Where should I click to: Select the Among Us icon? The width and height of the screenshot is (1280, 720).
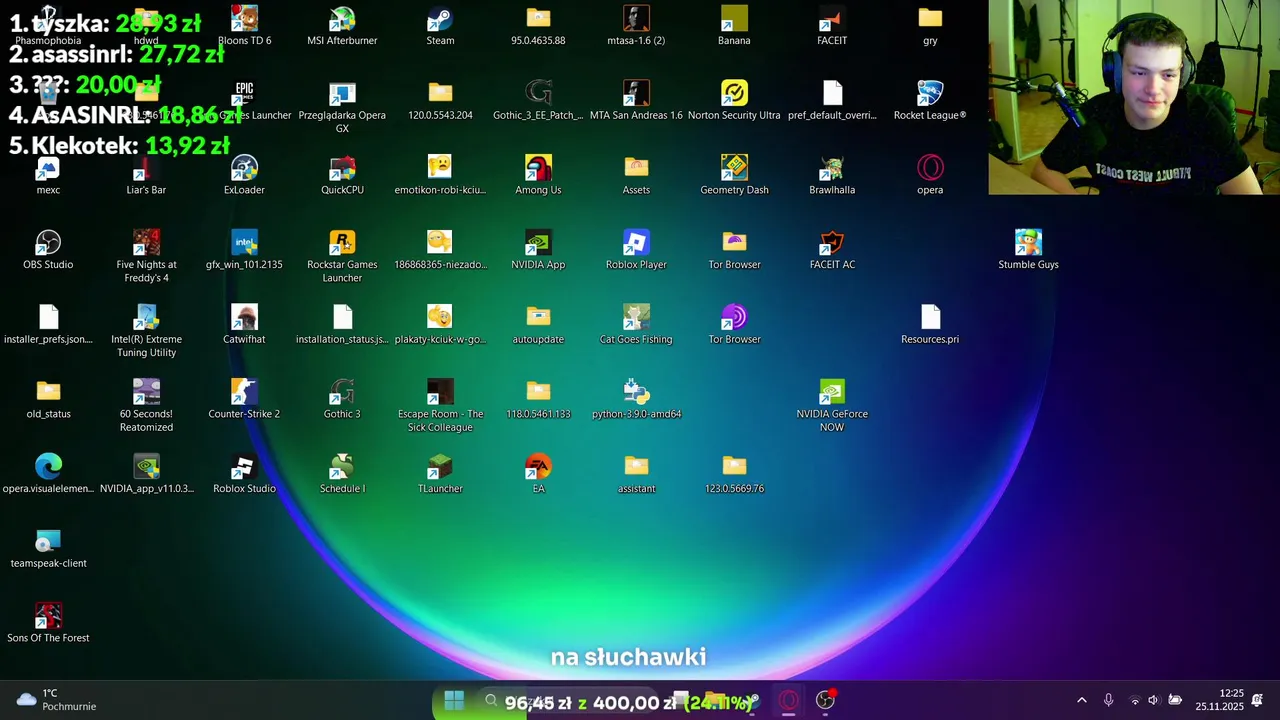point(538,175)
